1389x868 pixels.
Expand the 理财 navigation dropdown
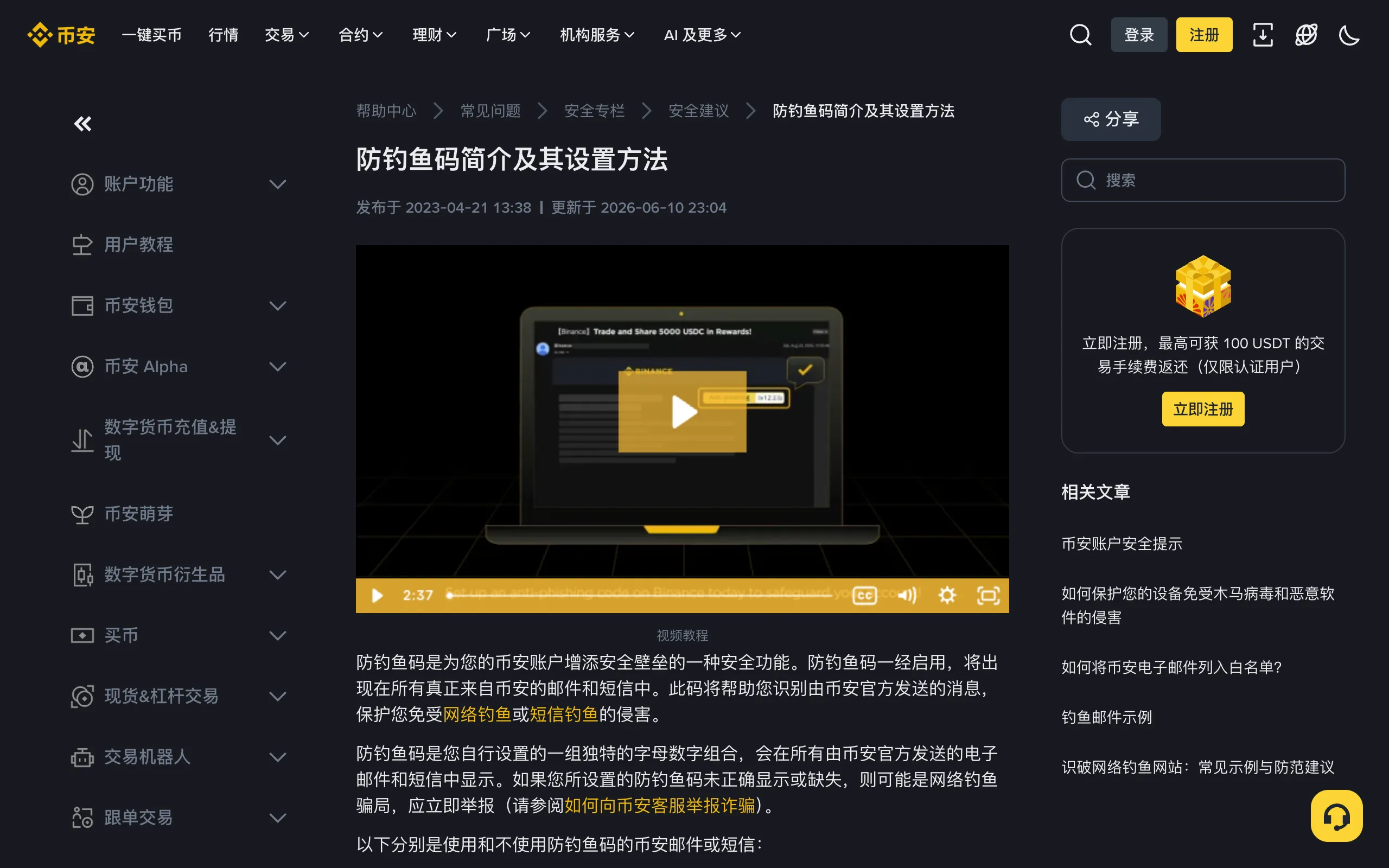click(435, 35)
